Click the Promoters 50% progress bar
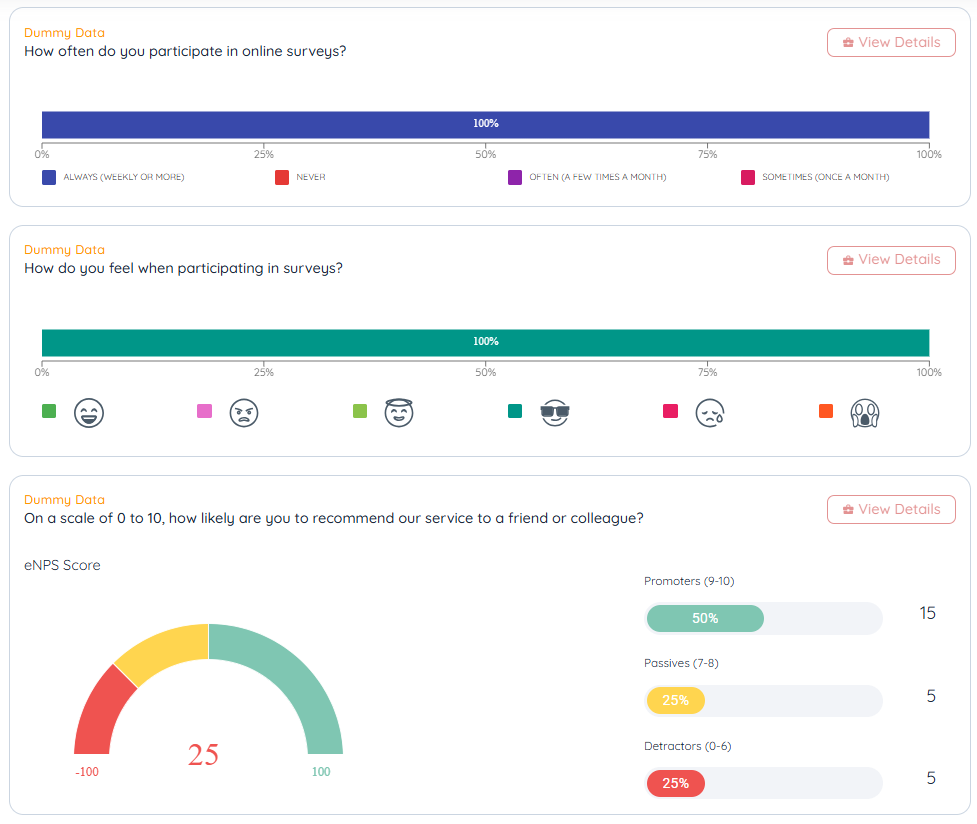 click(x=705, y=619)
